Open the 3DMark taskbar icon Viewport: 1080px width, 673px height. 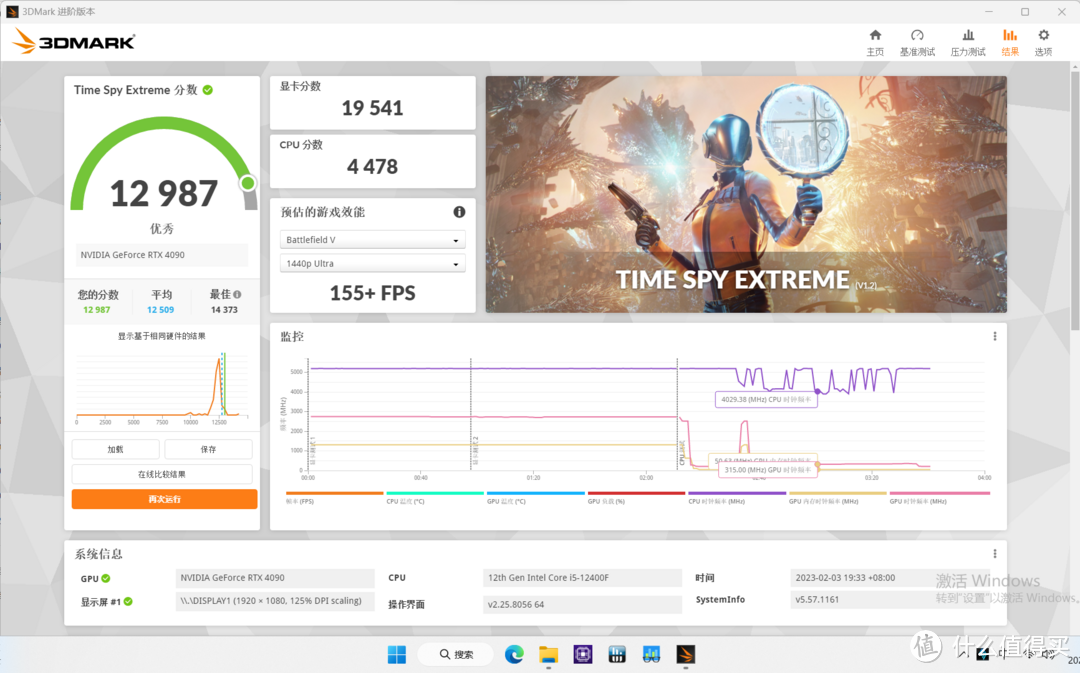[685, 654]
